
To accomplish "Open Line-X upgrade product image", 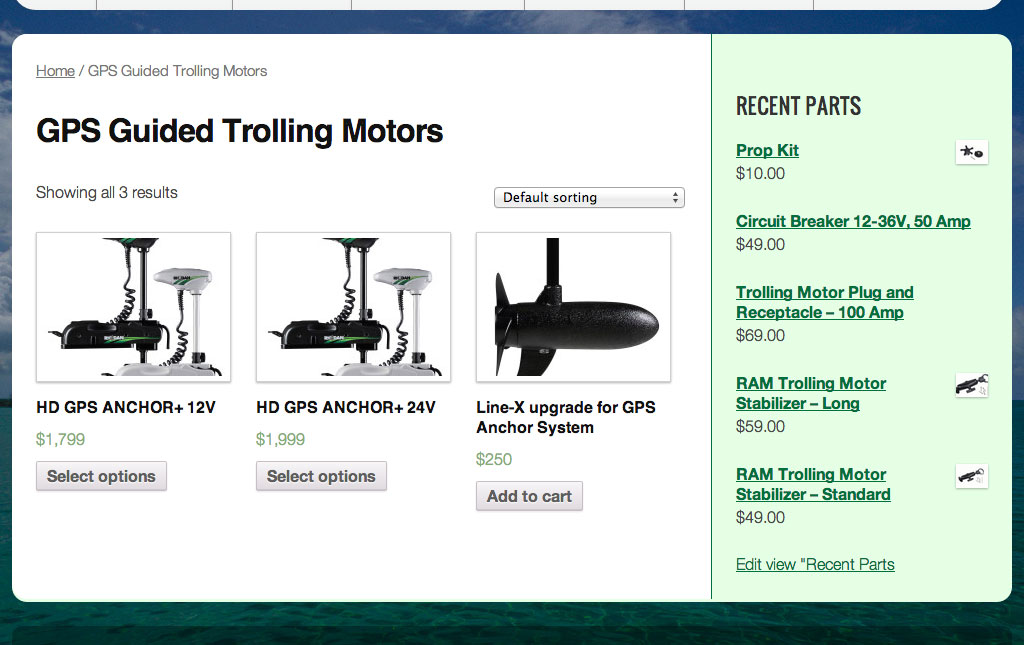I will (x=573, y=307).
